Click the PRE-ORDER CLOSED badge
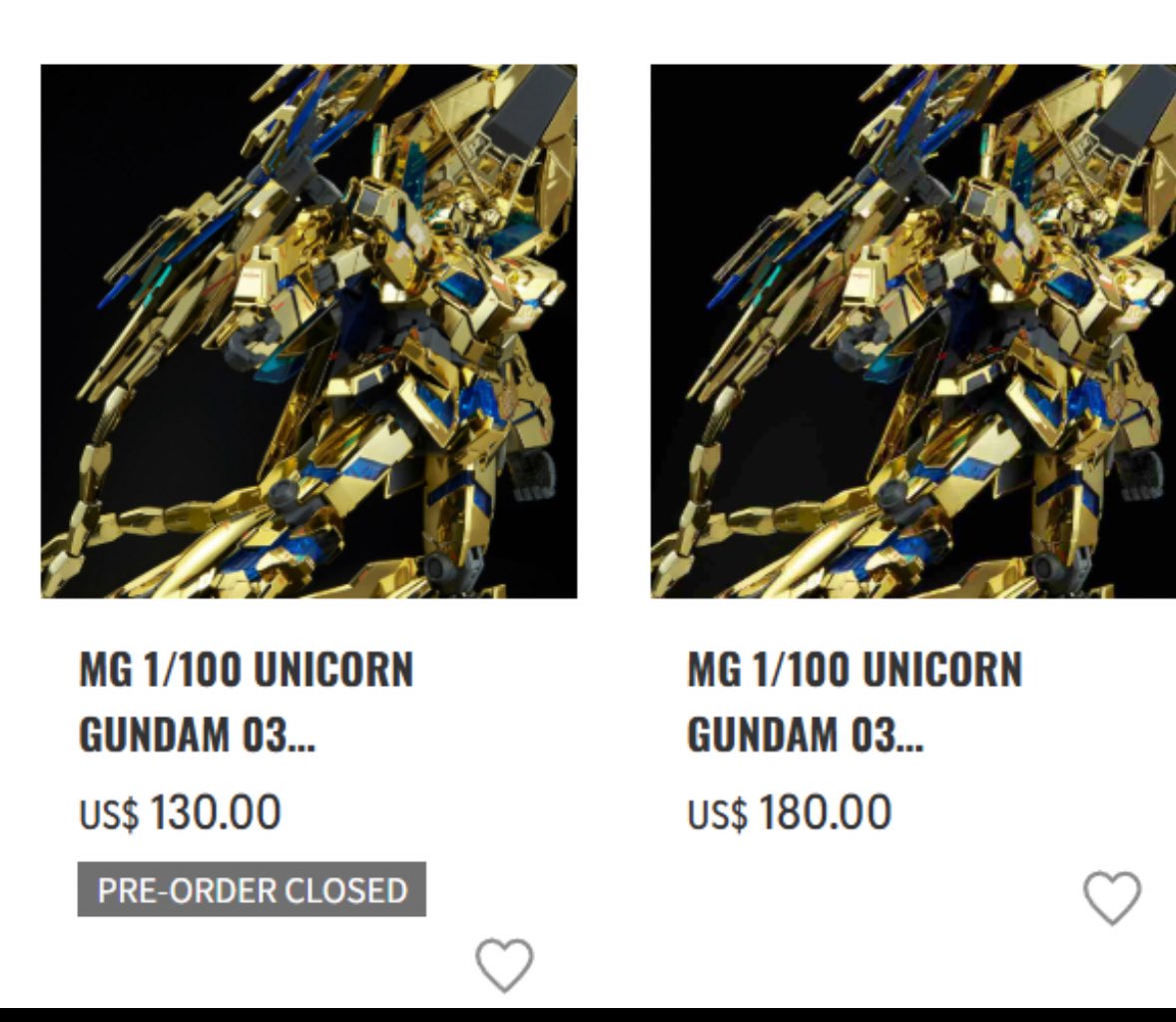Screen dimensions: 1176x1022 252,889
